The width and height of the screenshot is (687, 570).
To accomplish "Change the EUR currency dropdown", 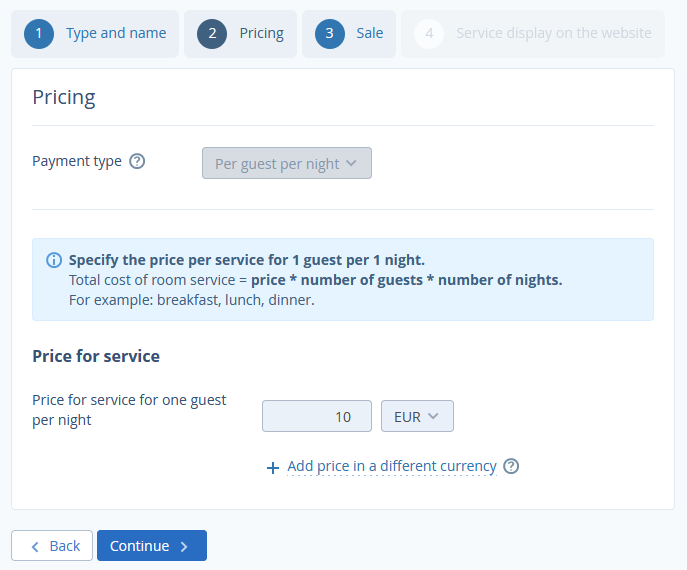I will click(417, 416).
